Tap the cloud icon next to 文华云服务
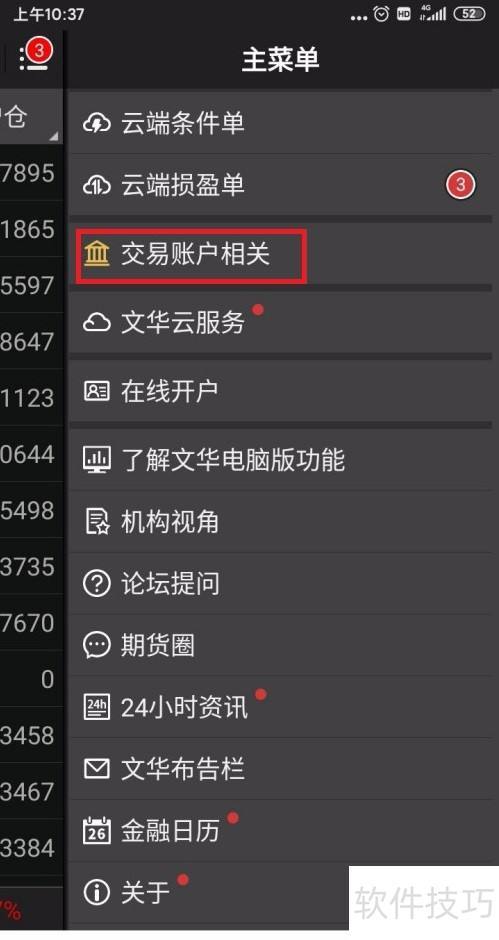Image resolution: width=499 pixels, height=940 pixels. (x=97, y=323)
